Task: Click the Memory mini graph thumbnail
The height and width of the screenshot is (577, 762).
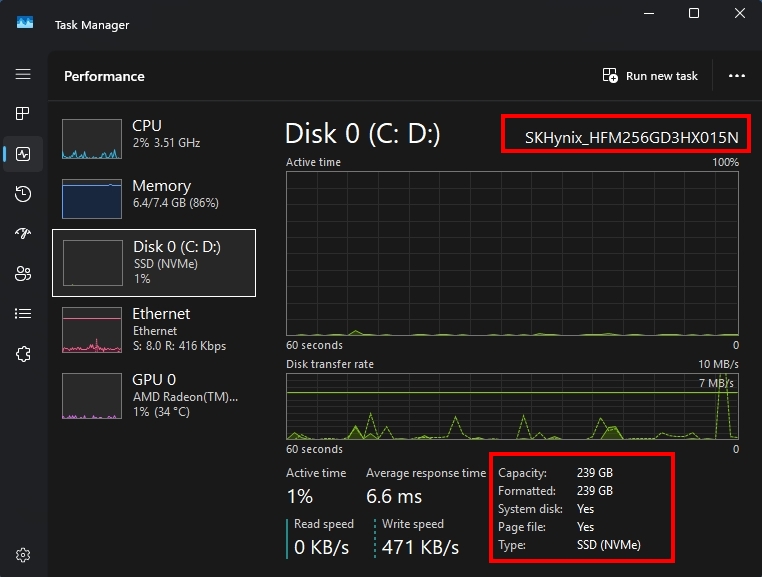Action: (x=92, y=199)
